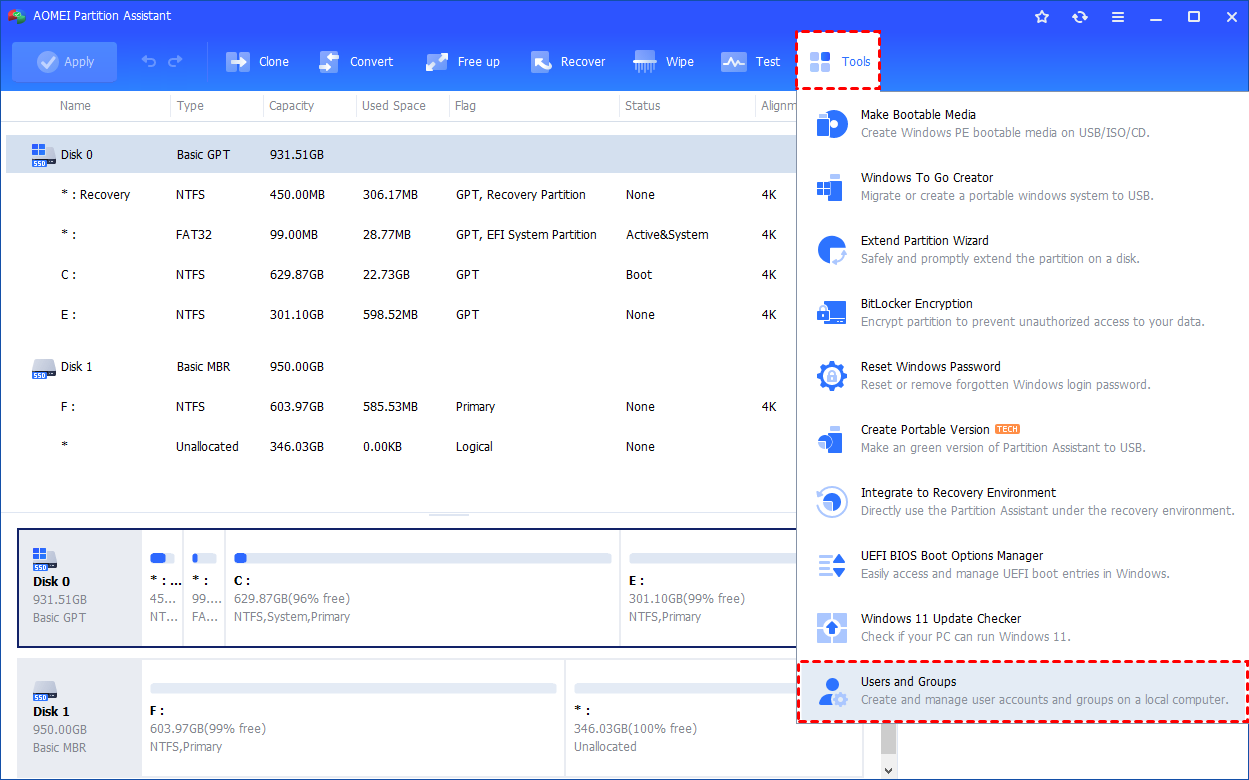Open the Tools menu
This screenshot has width=1249, height=780.
840,61
